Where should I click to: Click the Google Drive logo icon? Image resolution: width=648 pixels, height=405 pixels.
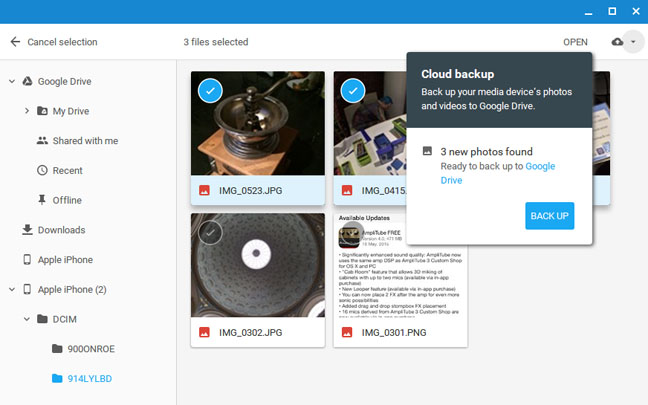click(x=27, y=81)
